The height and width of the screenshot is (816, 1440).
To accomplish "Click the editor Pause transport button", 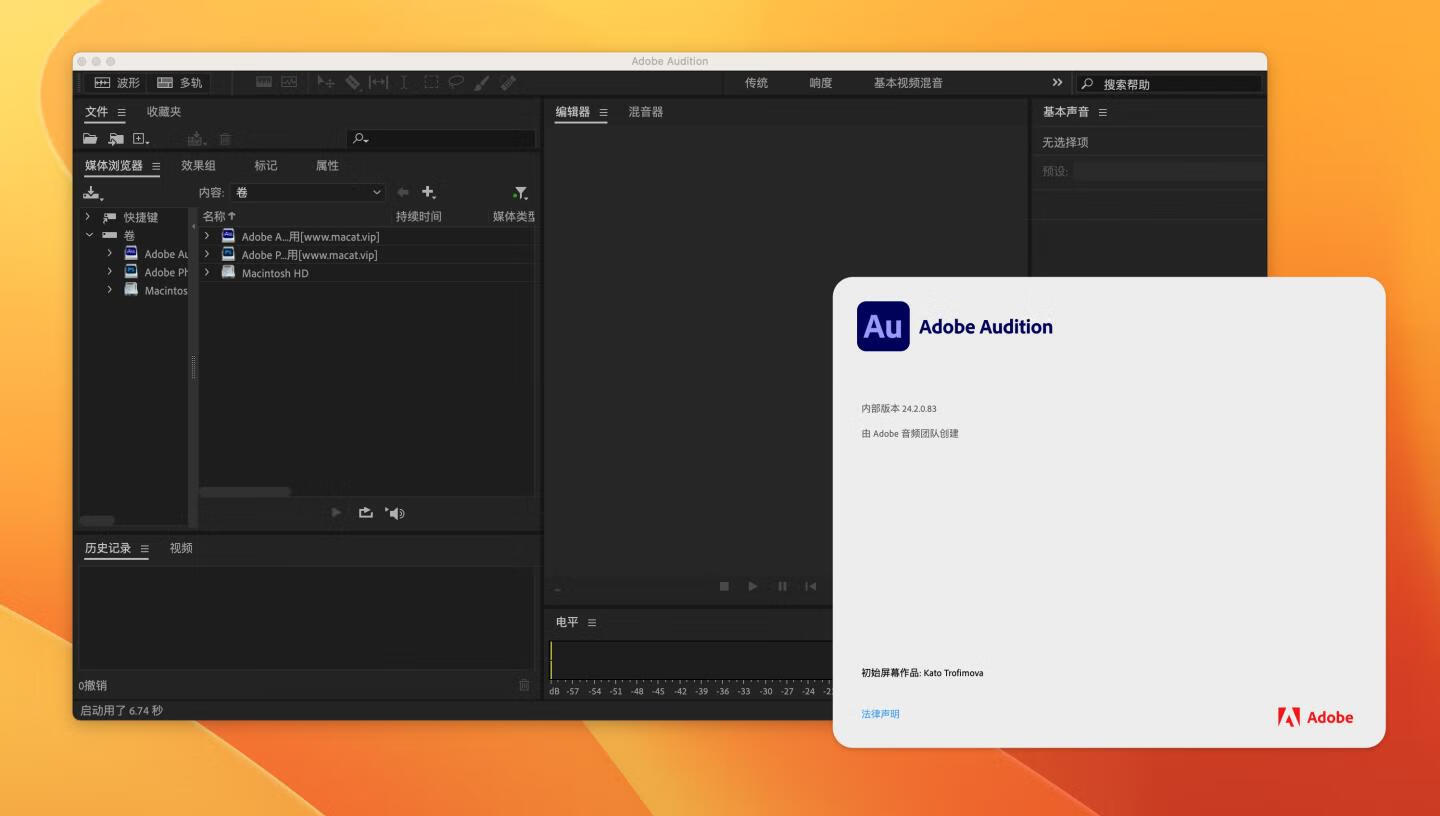I will coord(782,586).
